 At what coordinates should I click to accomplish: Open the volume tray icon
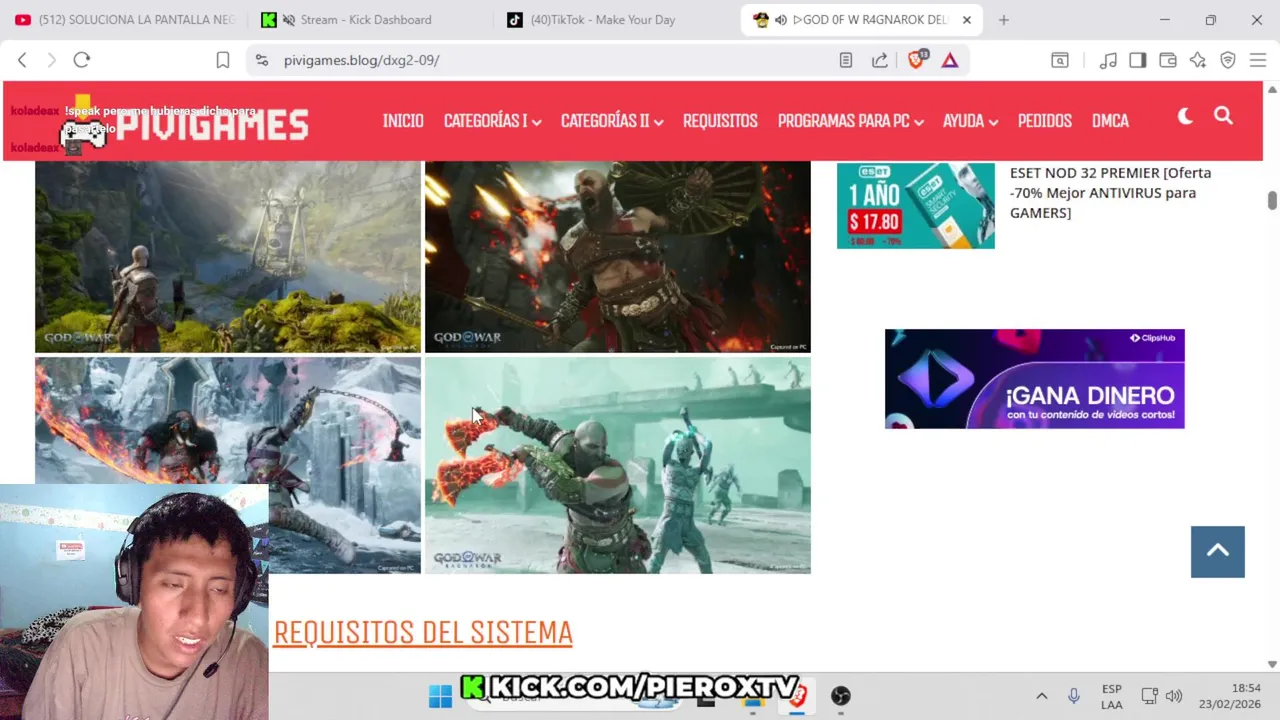(1174, 696)
